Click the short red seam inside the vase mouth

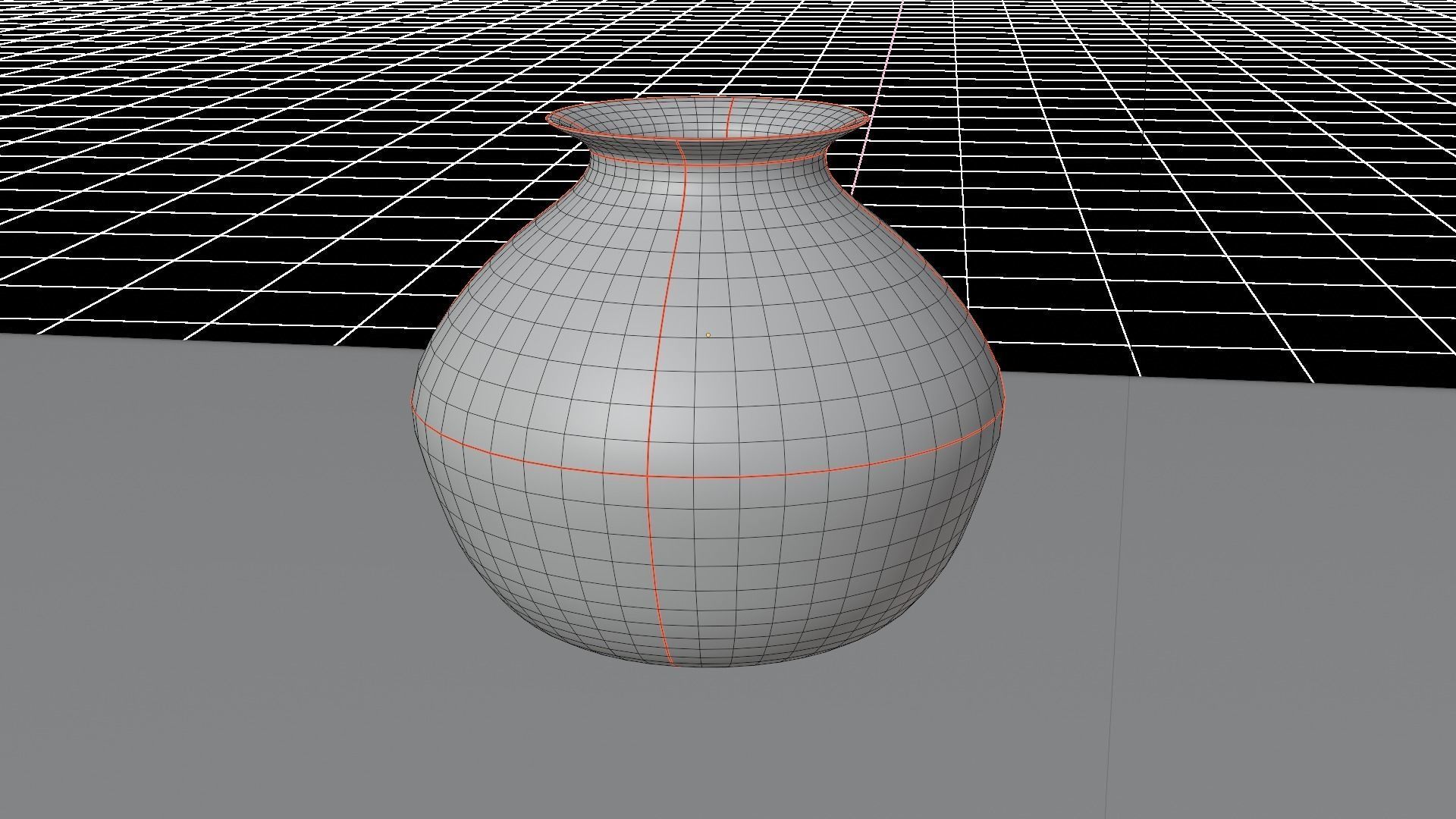[730, 118]
